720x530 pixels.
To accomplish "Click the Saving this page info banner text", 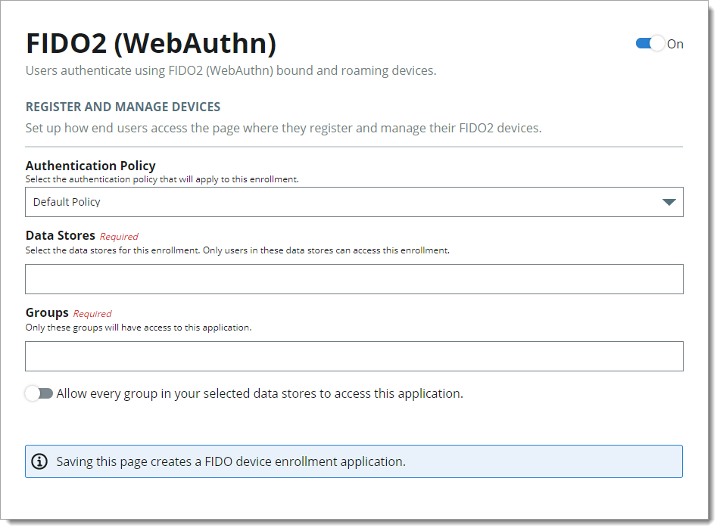I will 231,462.
